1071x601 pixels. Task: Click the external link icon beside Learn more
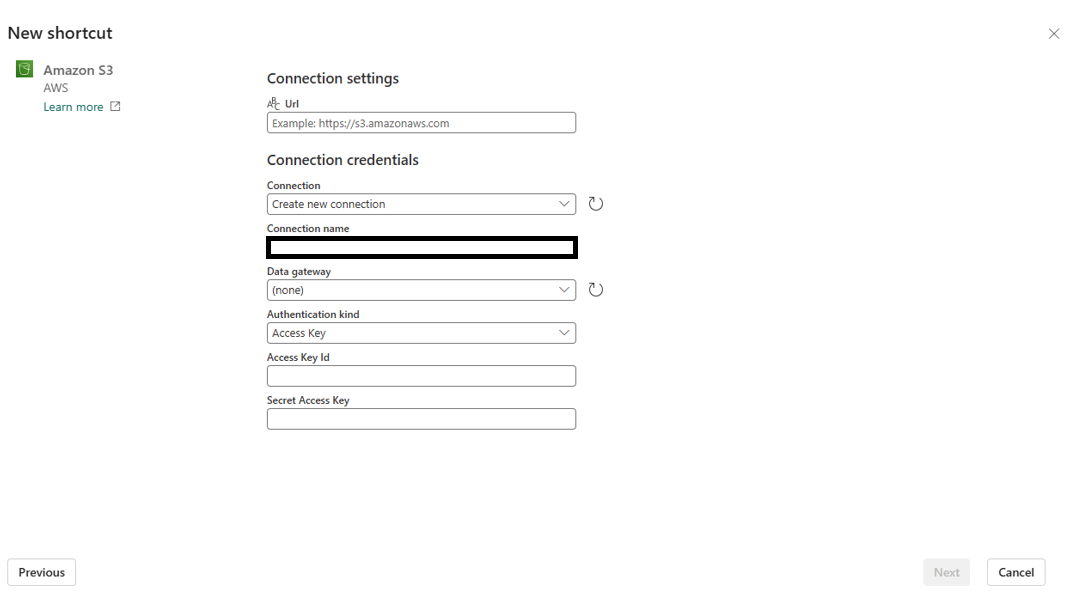(115, 107)
